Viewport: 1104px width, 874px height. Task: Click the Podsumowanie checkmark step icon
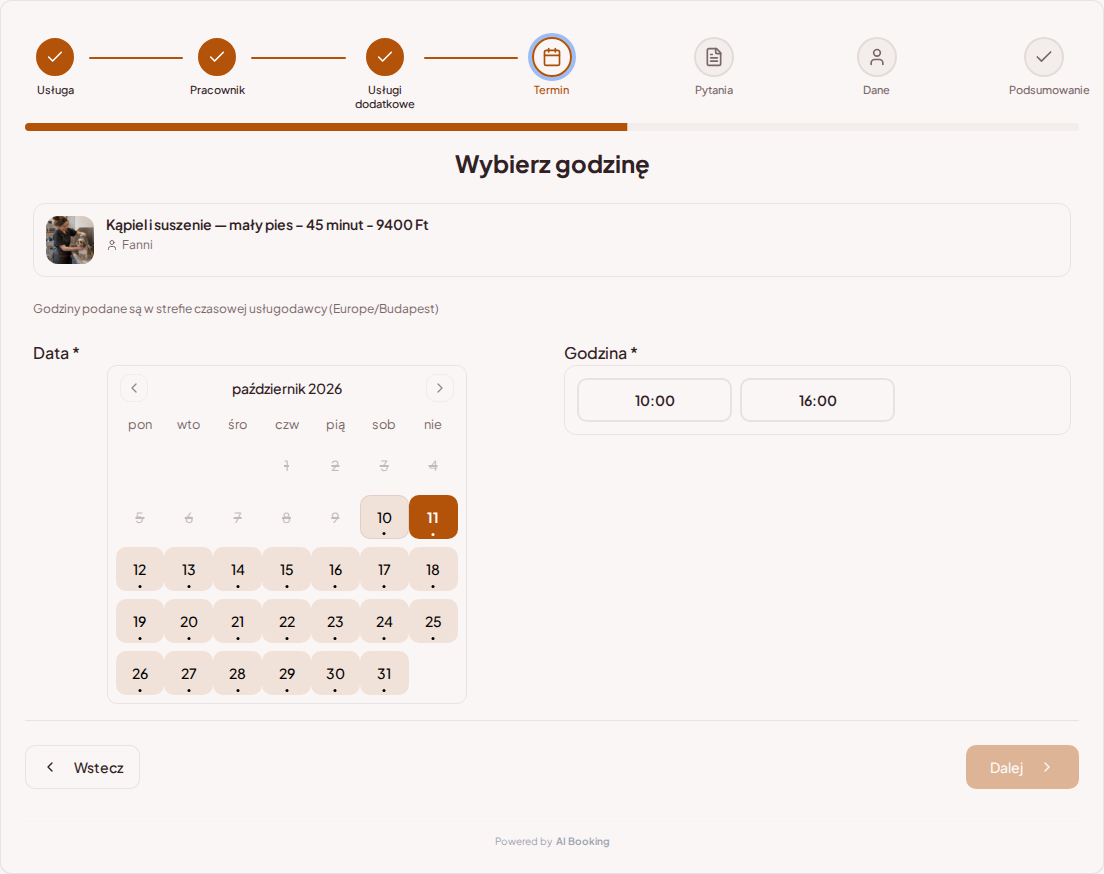coord(1043,57)
